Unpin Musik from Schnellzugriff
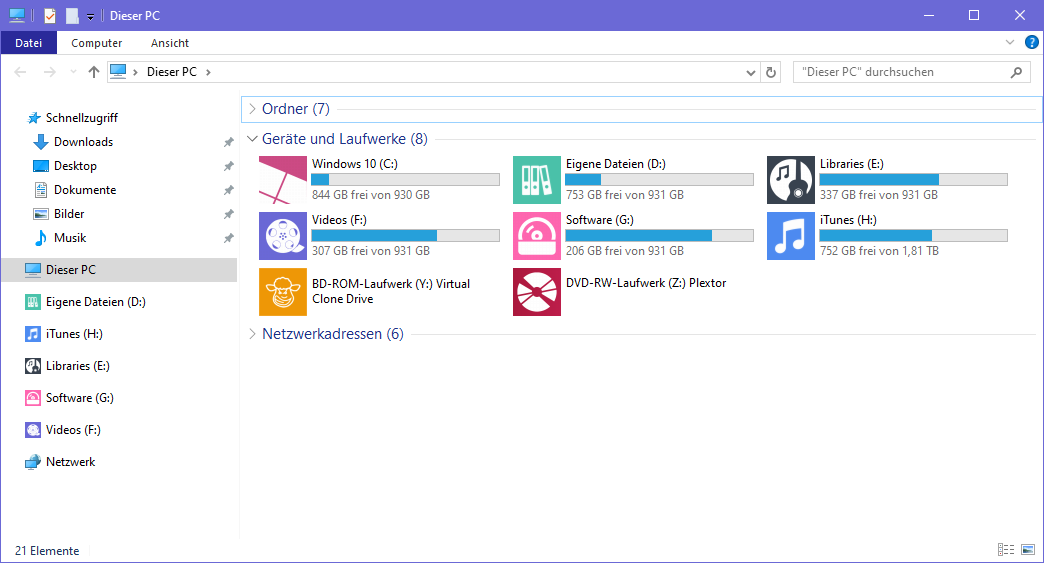 click(x=228, y=238)
